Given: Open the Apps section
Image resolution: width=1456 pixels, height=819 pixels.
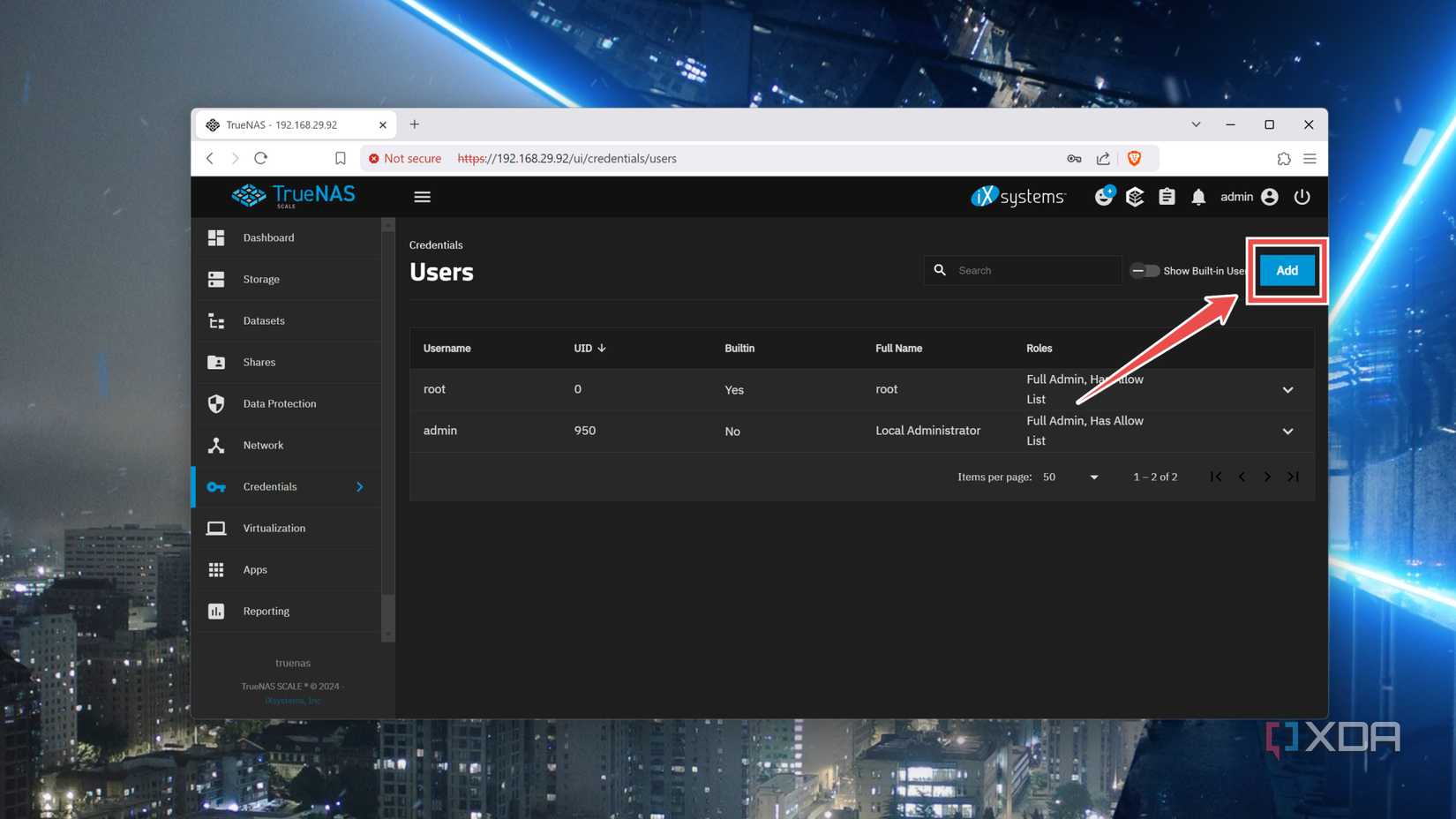Looking at the screenshot, I should pyautogui.click(x=255, y=569).
